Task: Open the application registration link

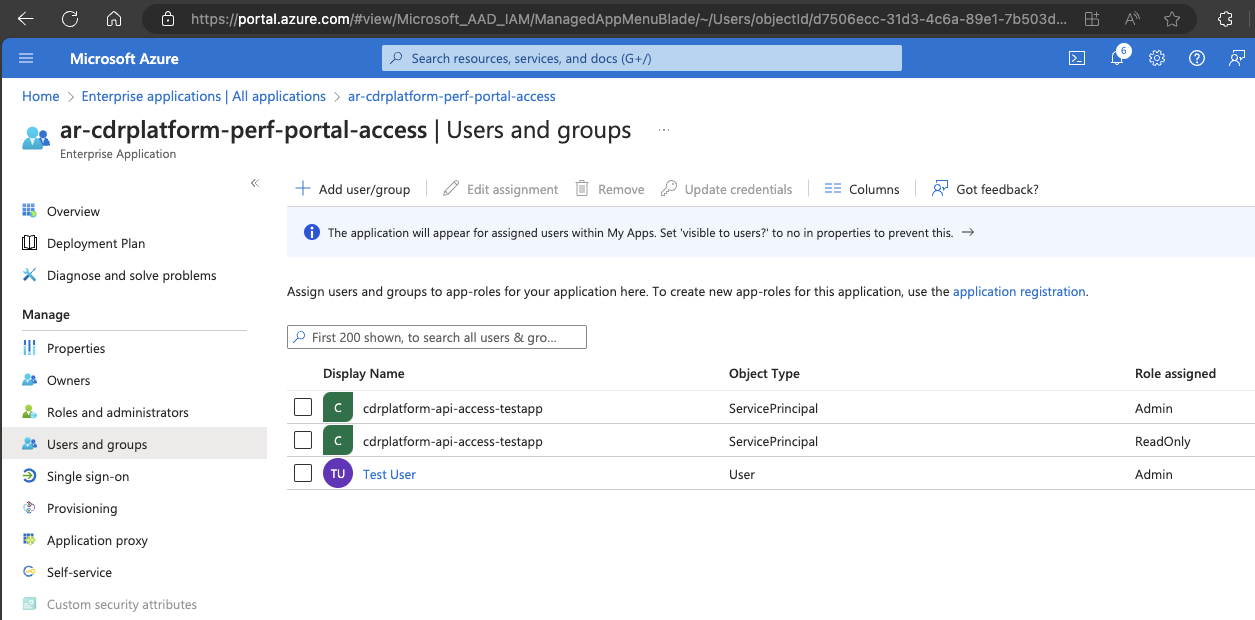Action: pyautogui.click(x=1018, y=292)
